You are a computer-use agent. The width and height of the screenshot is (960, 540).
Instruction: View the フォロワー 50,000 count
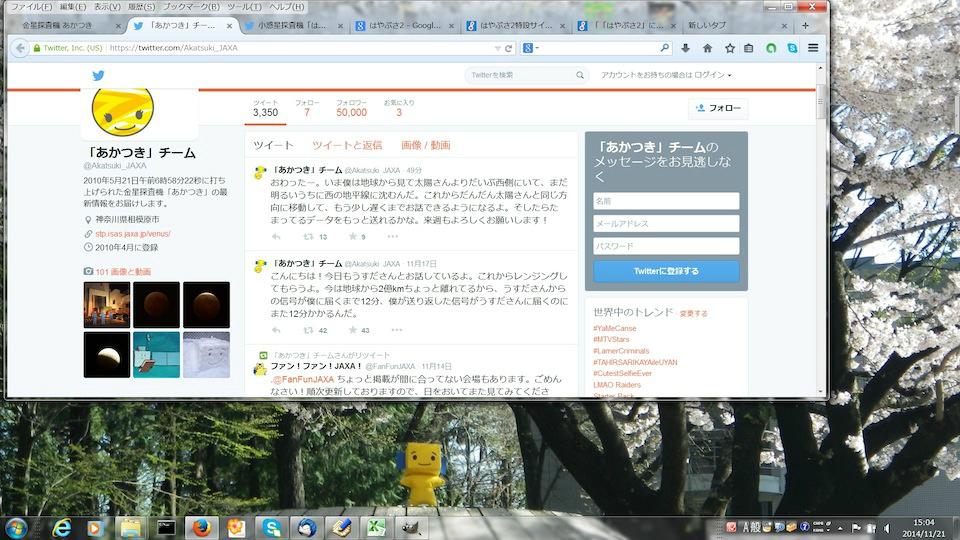pyautogui.click(x=351, y=108)
